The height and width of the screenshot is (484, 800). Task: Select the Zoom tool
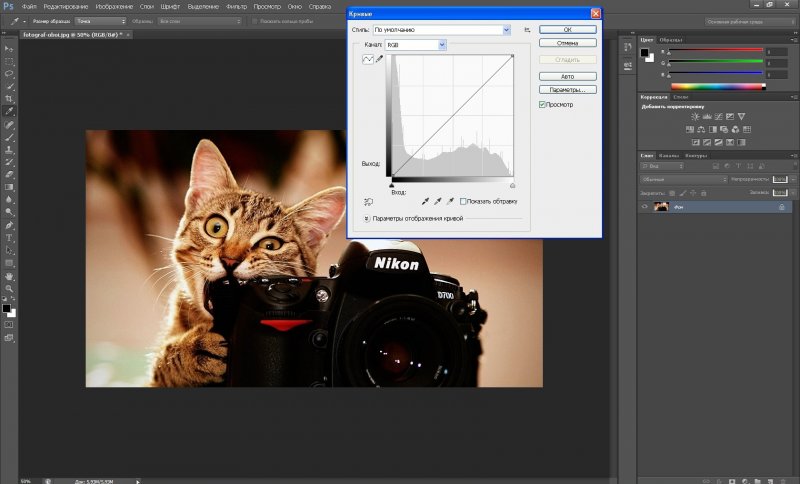(9, 288)
